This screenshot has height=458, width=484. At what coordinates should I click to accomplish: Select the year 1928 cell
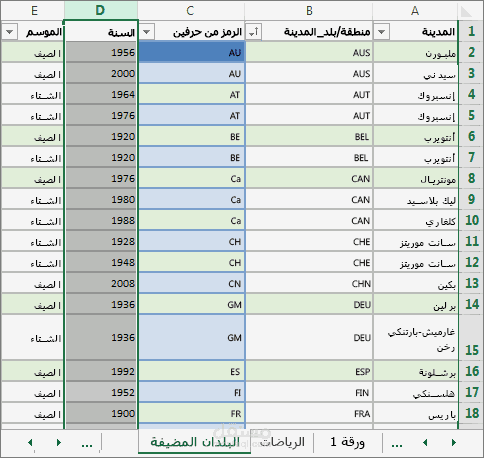pyautogui.click(x=101, y=241)
